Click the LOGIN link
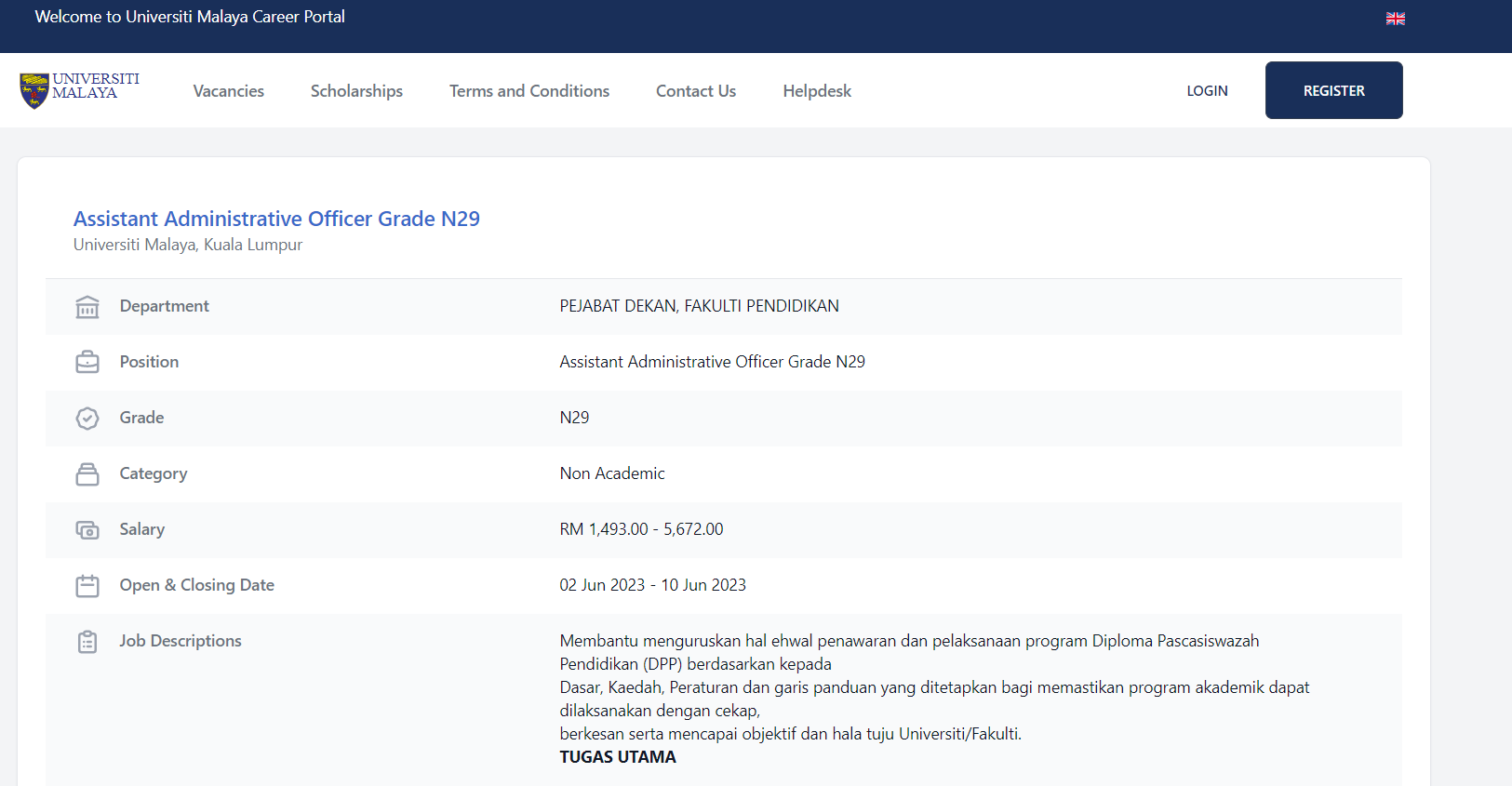This screenshot has height=786, width=1512. point(1207,91)
